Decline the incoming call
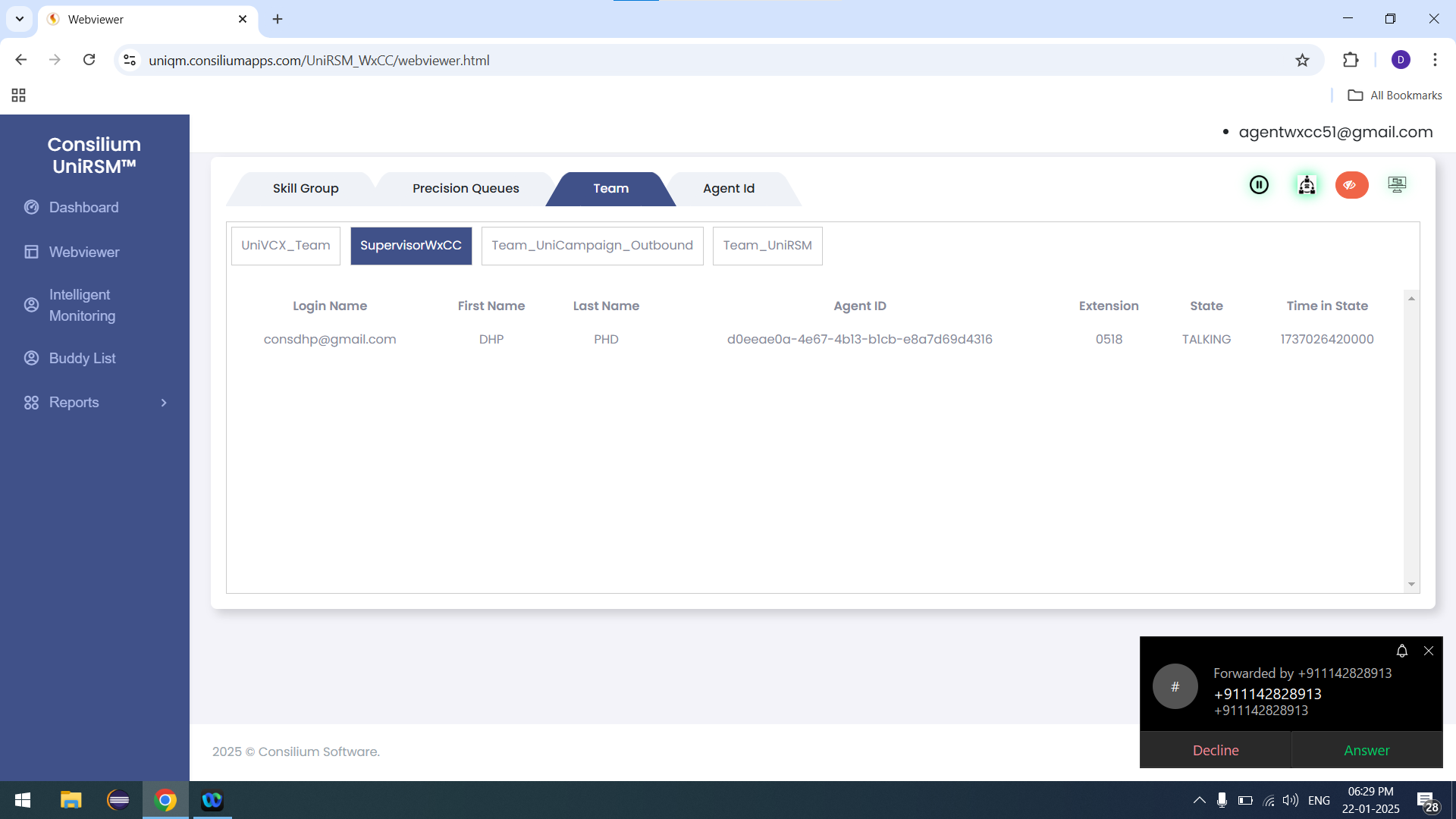Viewport: 1456px width, 819px height. tap(1216, 750)
